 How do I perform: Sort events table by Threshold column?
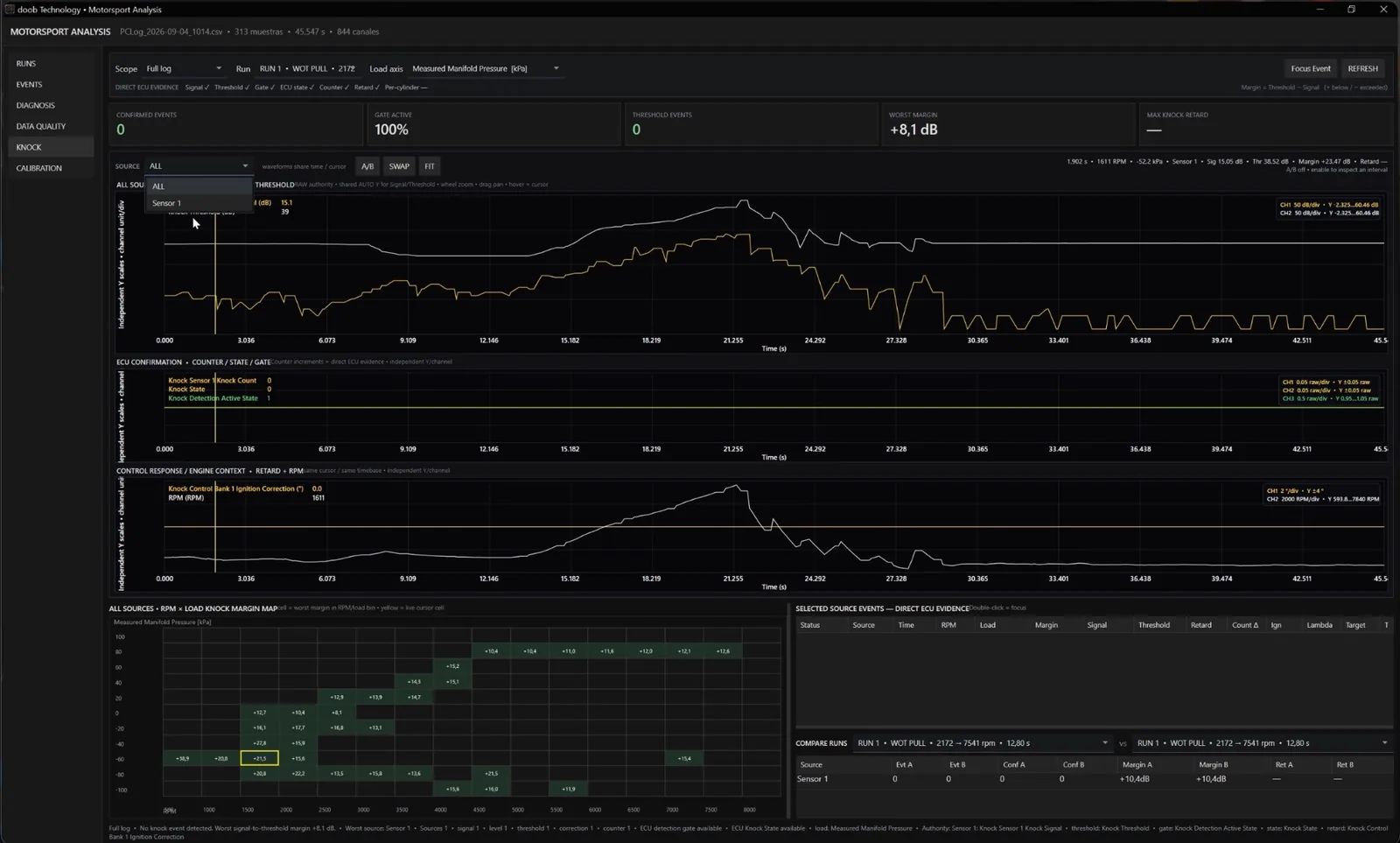(x=1154, y=625)
